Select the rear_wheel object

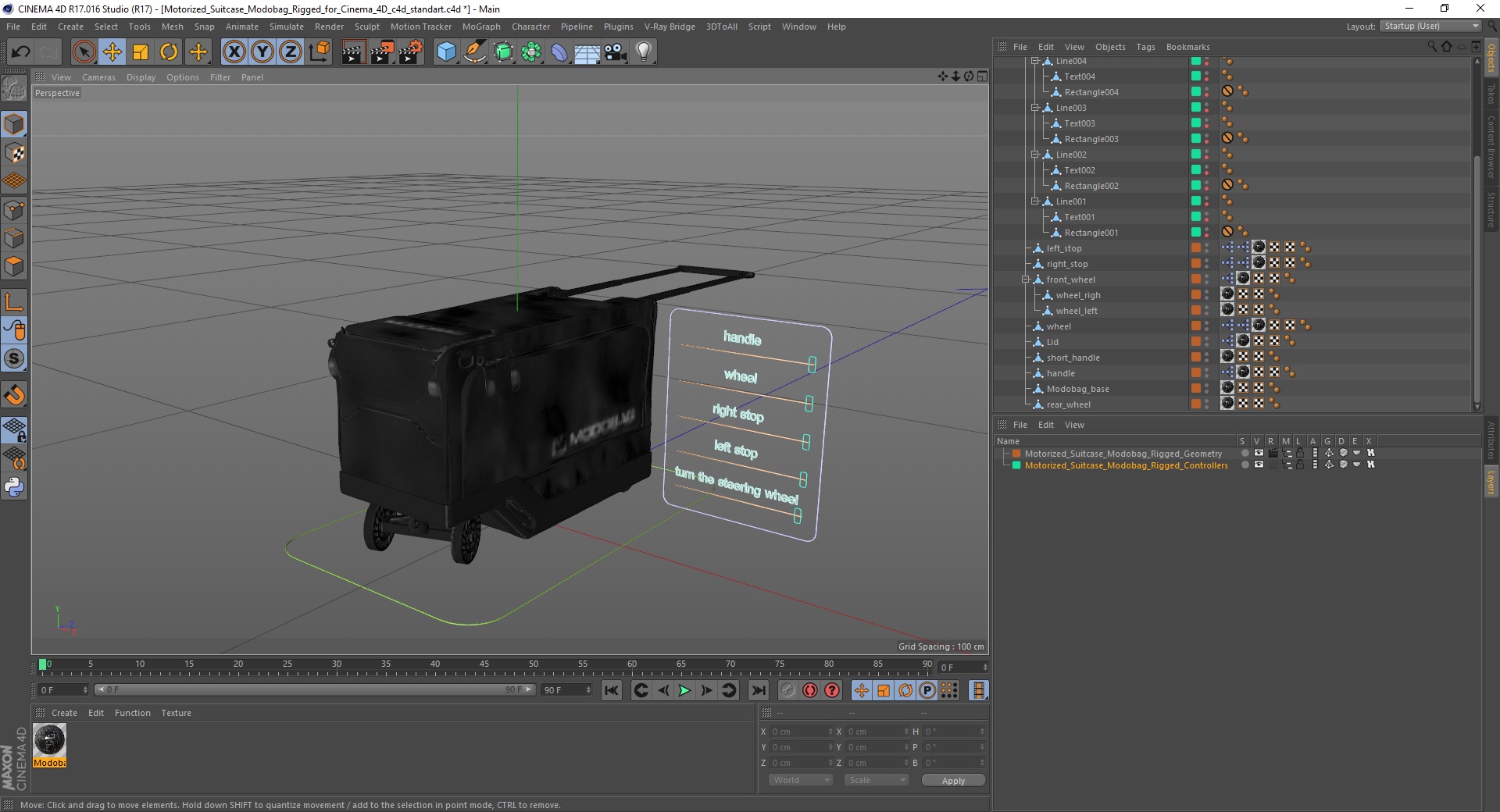(1068, 404)
